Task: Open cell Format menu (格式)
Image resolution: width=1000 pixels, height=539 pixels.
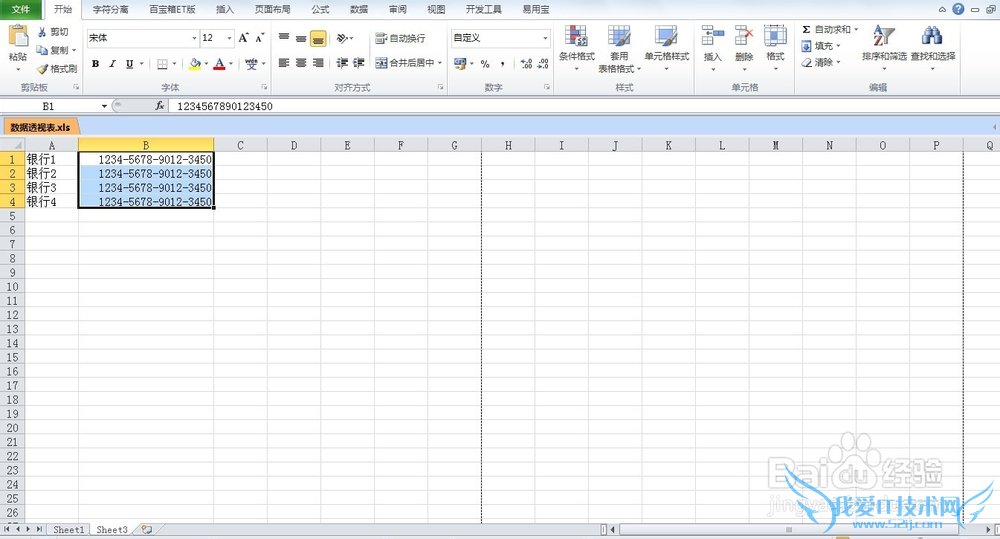Action: (x=775, y=48)
